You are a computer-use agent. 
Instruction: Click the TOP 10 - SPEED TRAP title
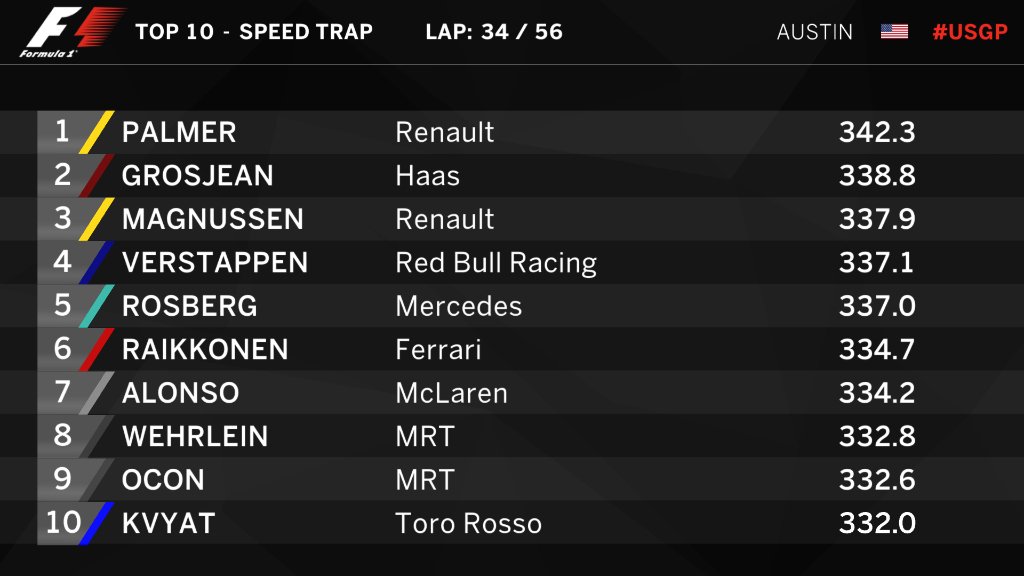coord(254,31)
